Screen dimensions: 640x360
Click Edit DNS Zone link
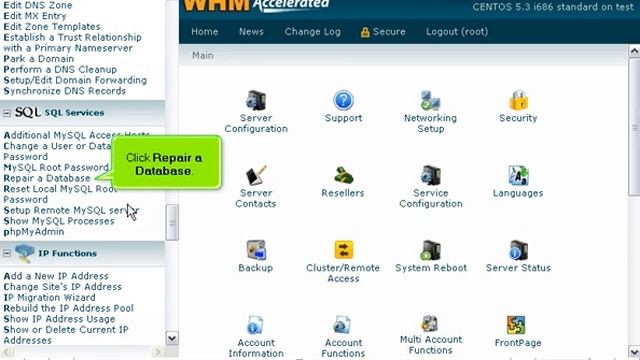coord(38,5)
